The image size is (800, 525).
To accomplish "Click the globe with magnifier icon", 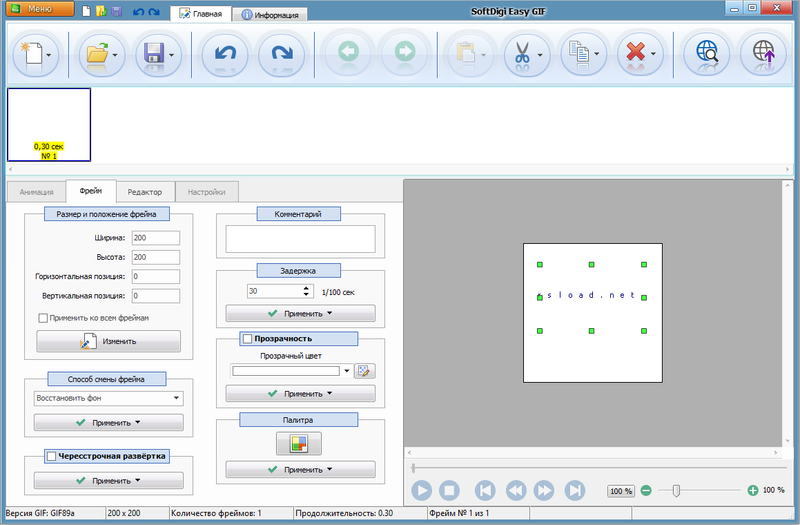I will (707, 53).
